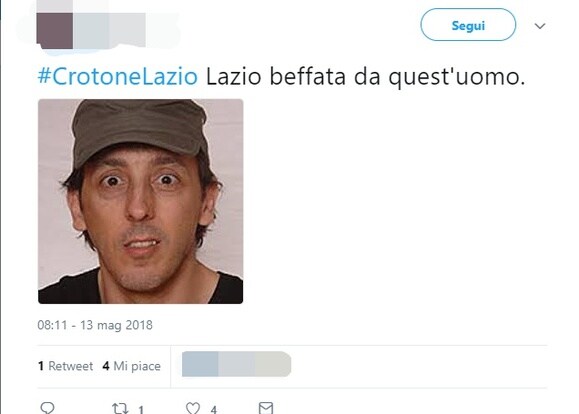Like the tweet with the heart icon

coord(193,408)
